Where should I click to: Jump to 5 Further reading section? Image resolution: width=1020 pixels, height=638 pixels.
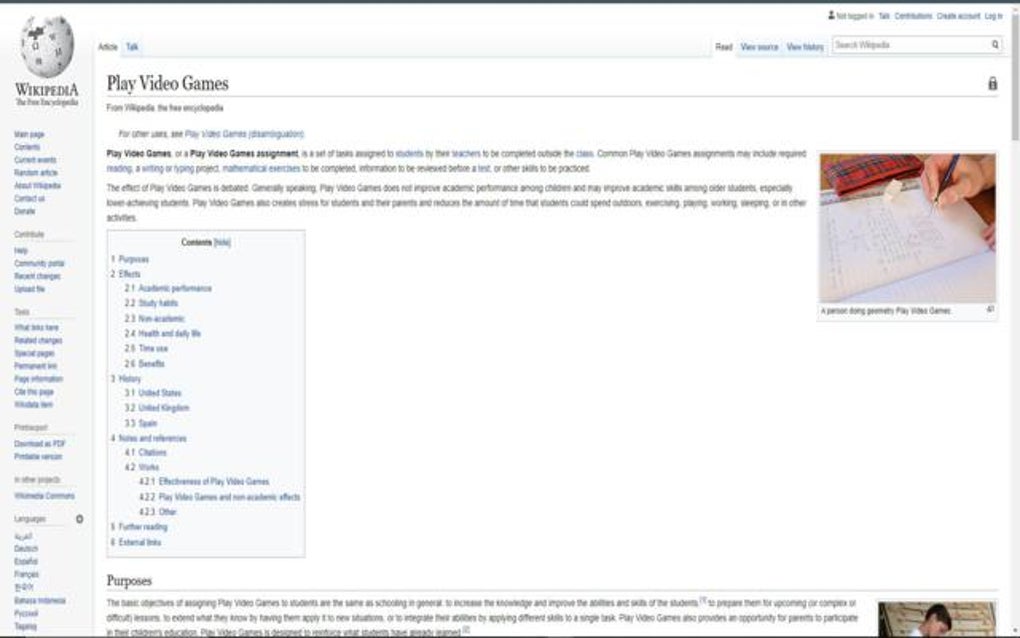(x=139, y=527)
